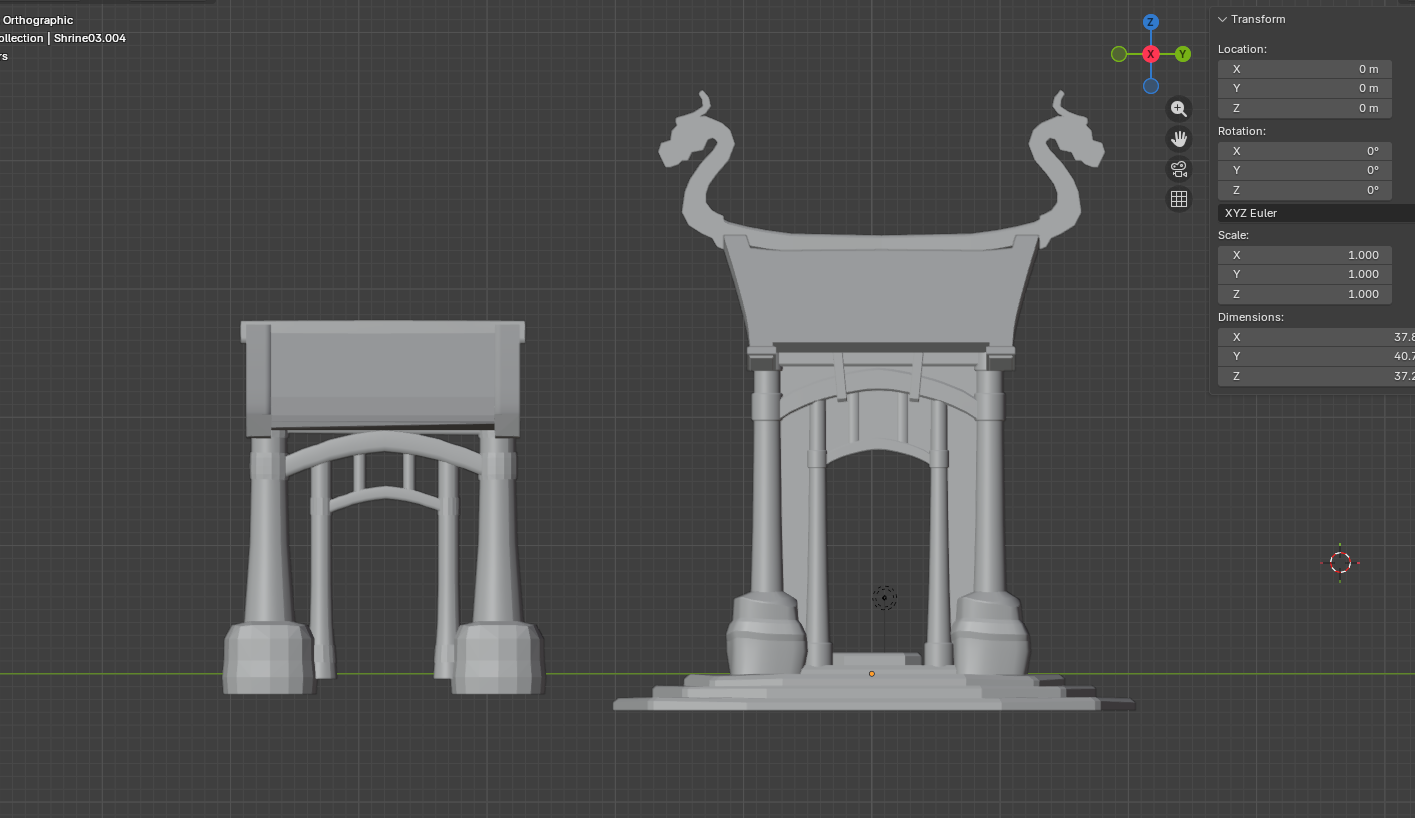
Task: Toggle the camera view icon
Action: coord(1179,169)
